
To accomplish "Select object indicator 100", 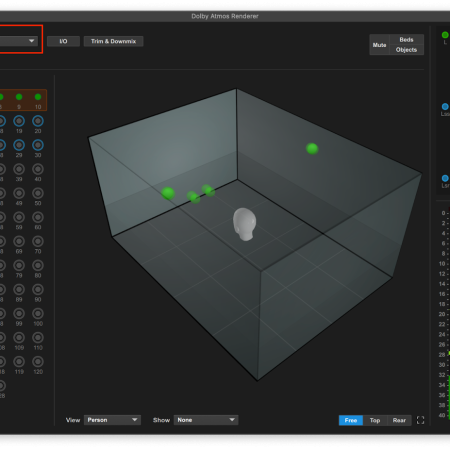I will click(38, 314).
